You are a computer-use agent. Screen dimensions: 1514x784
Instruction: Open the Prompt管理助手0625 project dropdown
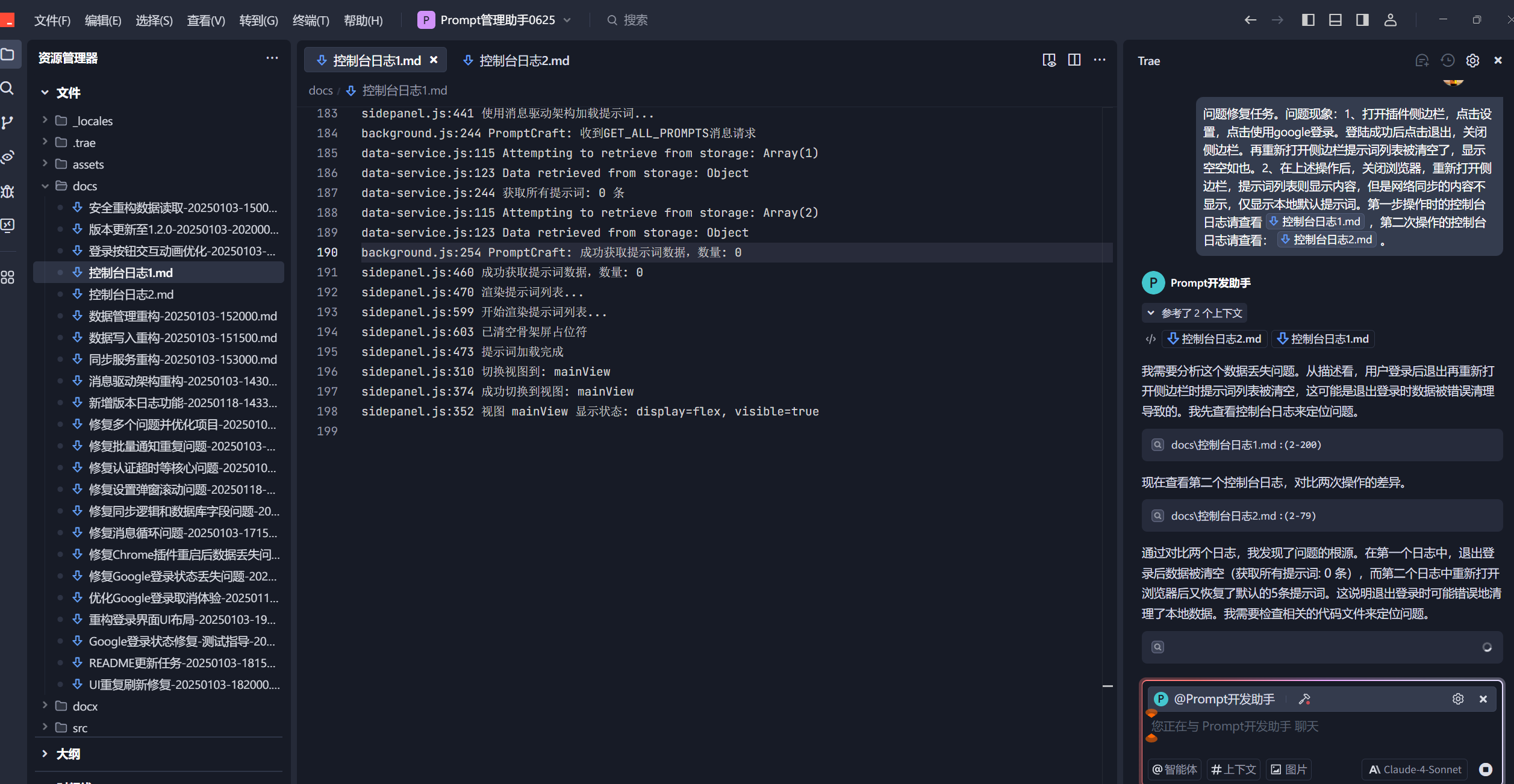point(494,20)
